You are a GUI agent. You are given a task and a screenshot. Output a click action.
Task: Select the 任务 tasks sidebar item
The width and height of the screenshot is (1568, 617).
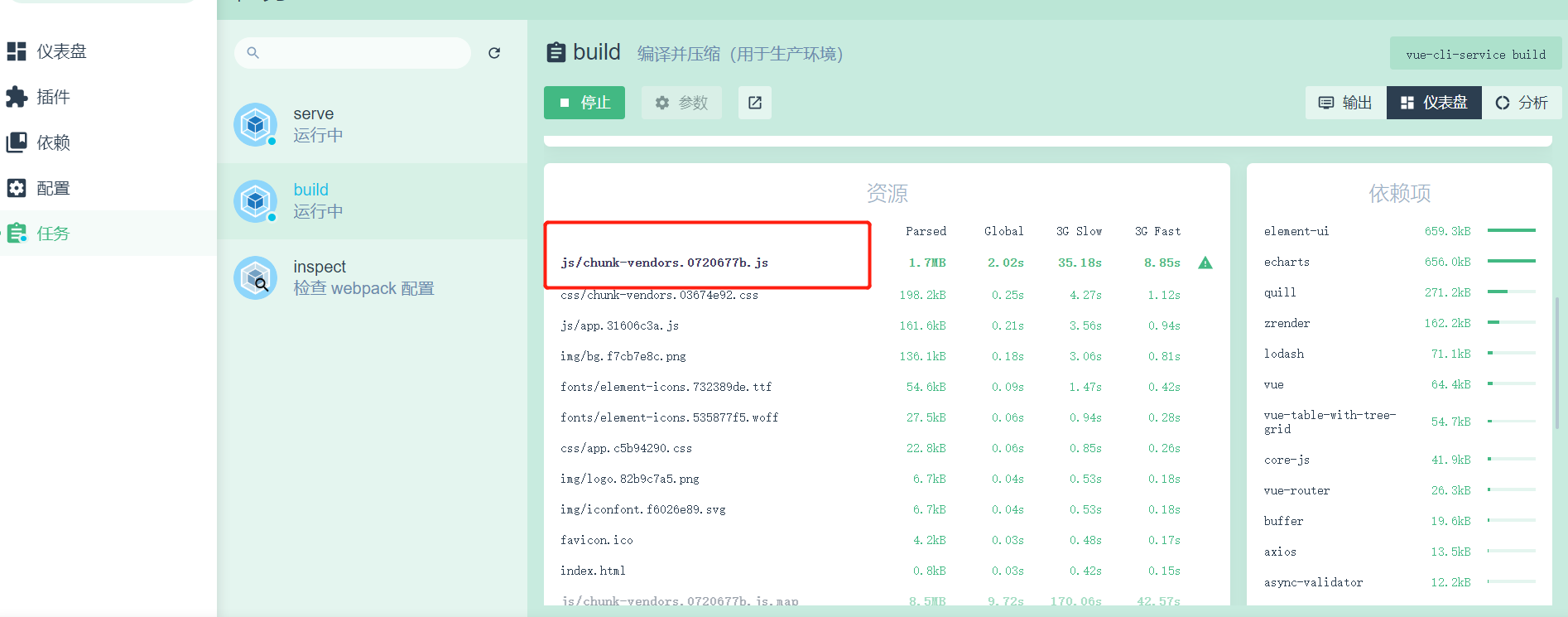[108, 234]
